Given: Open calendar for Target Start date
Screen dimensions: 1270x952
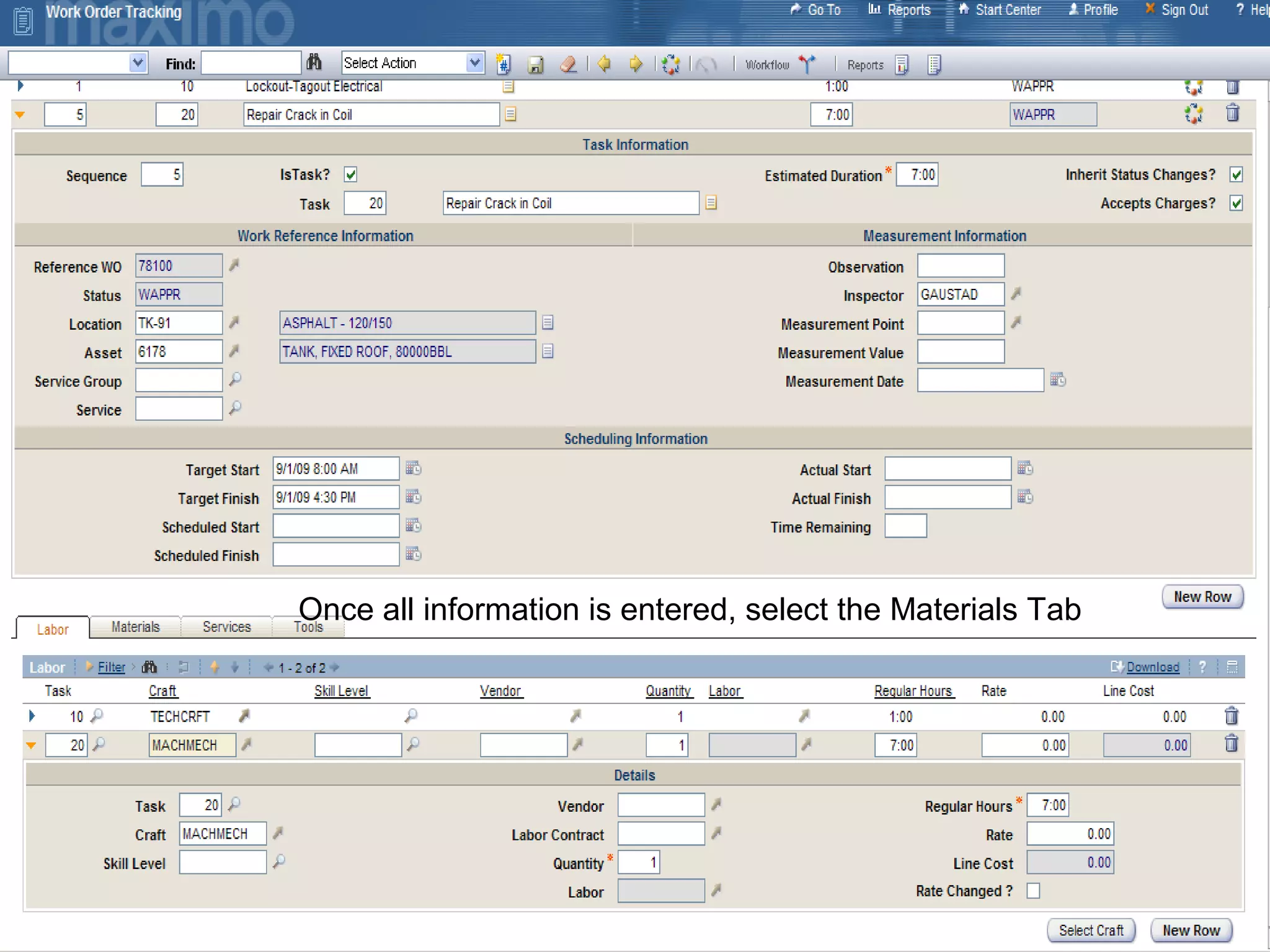Looking at the screenshot, I should [413, 468].
